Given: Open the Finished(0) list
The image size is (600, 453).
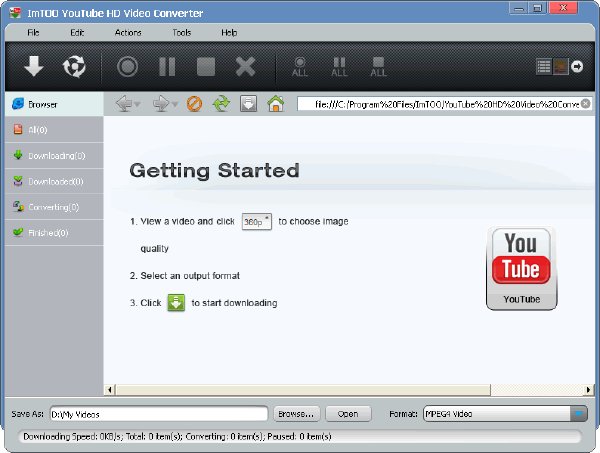Looking at the screenshot, I should coord(54,233).
